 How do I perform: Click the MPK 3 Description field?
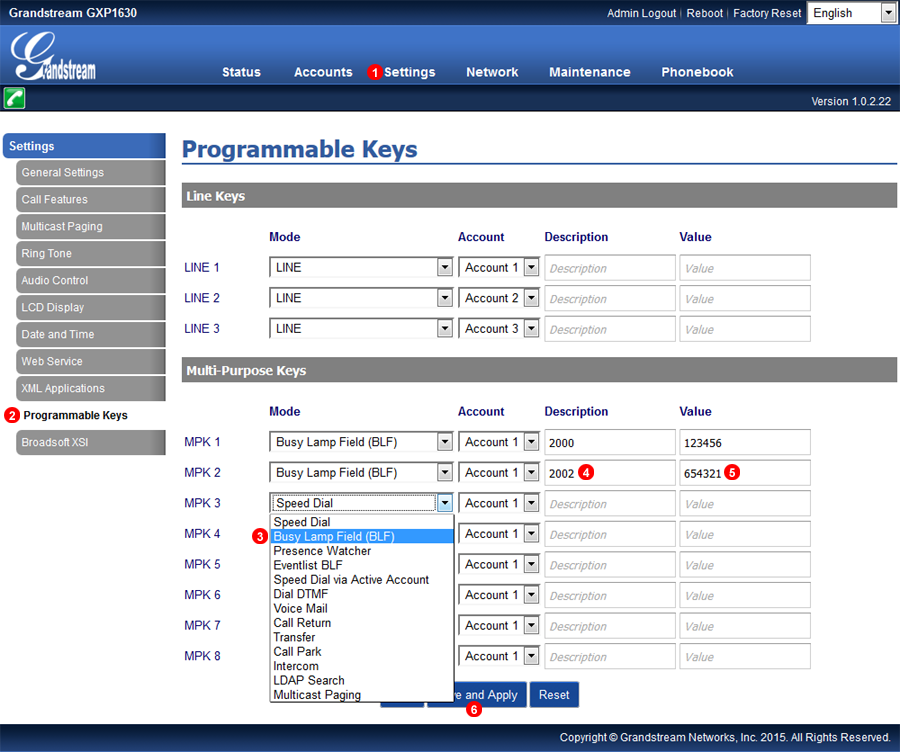click(x=610, y=503)
